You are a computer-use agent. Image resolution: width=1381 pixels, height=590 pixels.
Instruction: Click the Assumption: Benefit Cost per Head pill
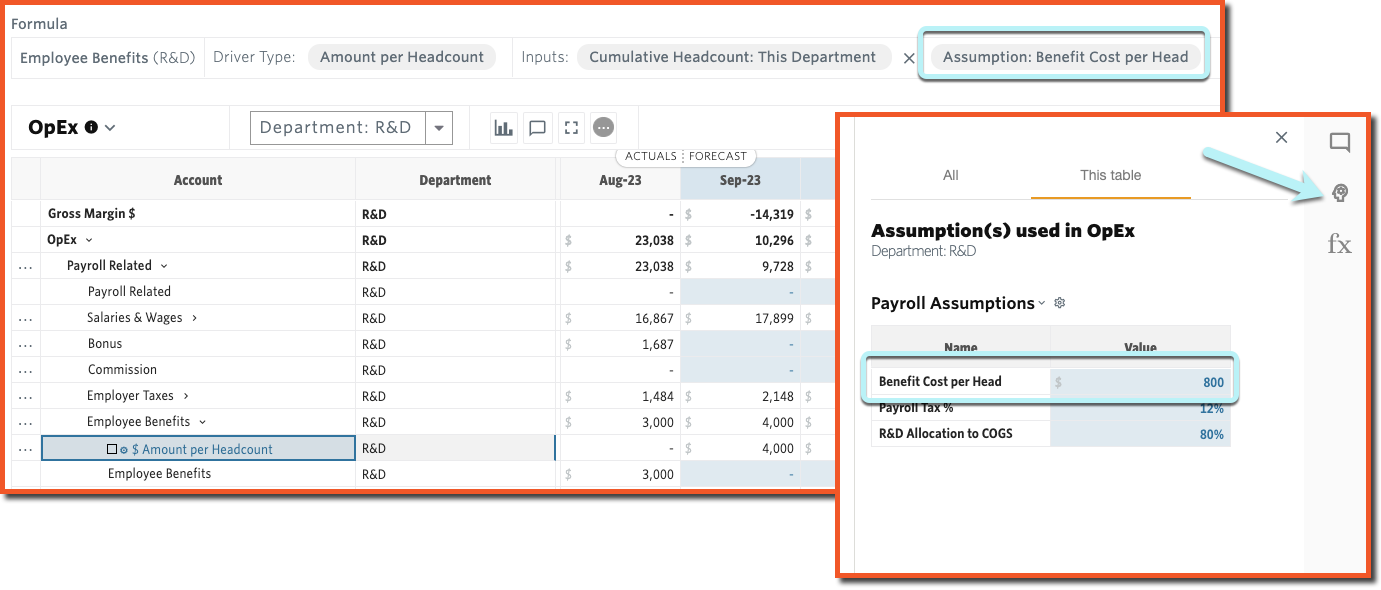pyautogui.click(x=1065, y=57)
